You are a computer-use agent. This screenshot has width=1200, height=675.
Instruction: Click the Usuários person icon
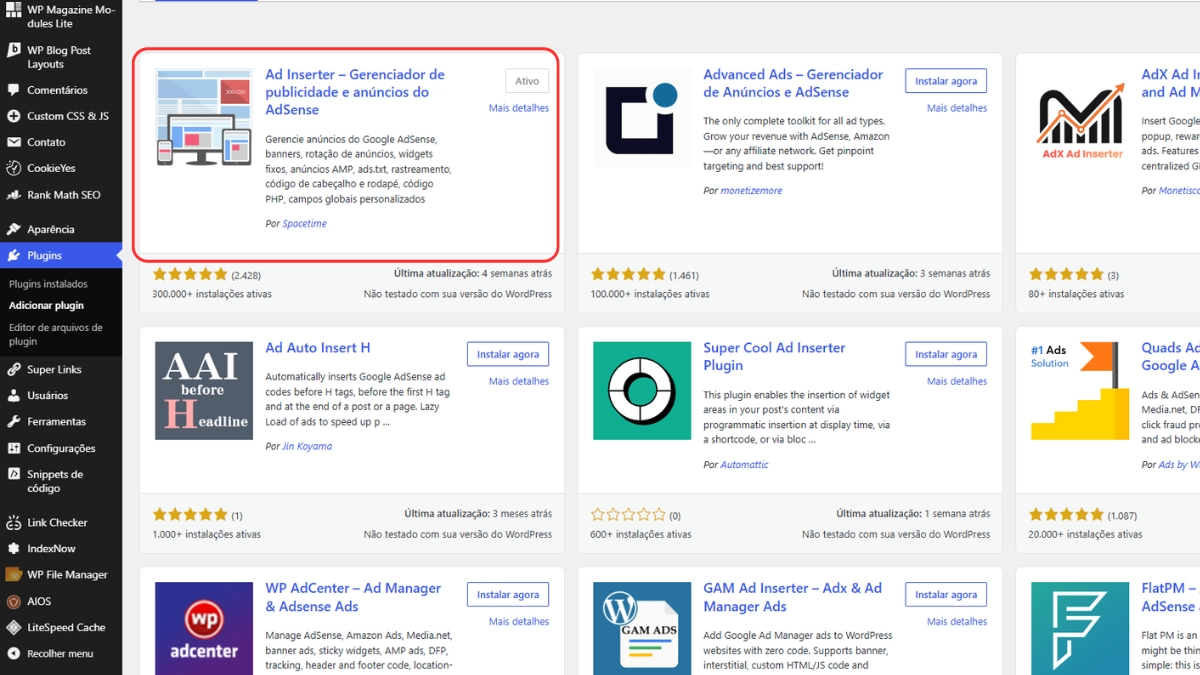tap(13, 395)
